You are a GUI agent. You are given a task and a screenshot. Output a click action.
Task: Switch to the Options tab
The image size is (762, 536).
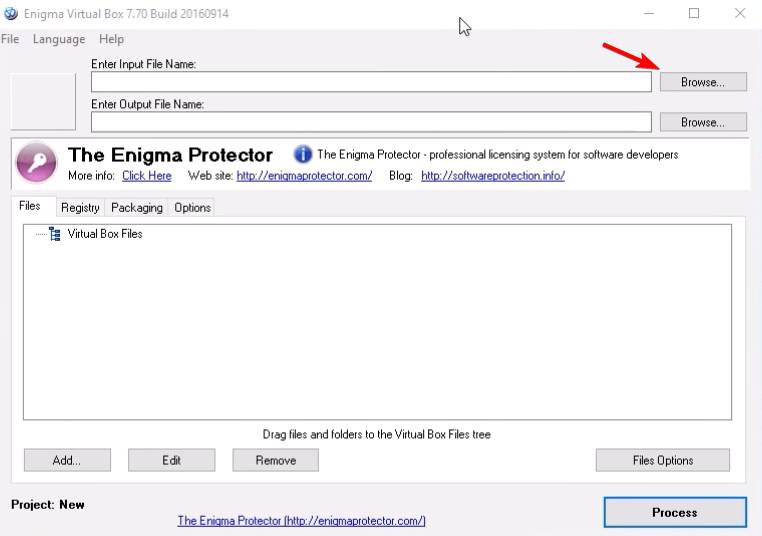click(x=192, y=207)
